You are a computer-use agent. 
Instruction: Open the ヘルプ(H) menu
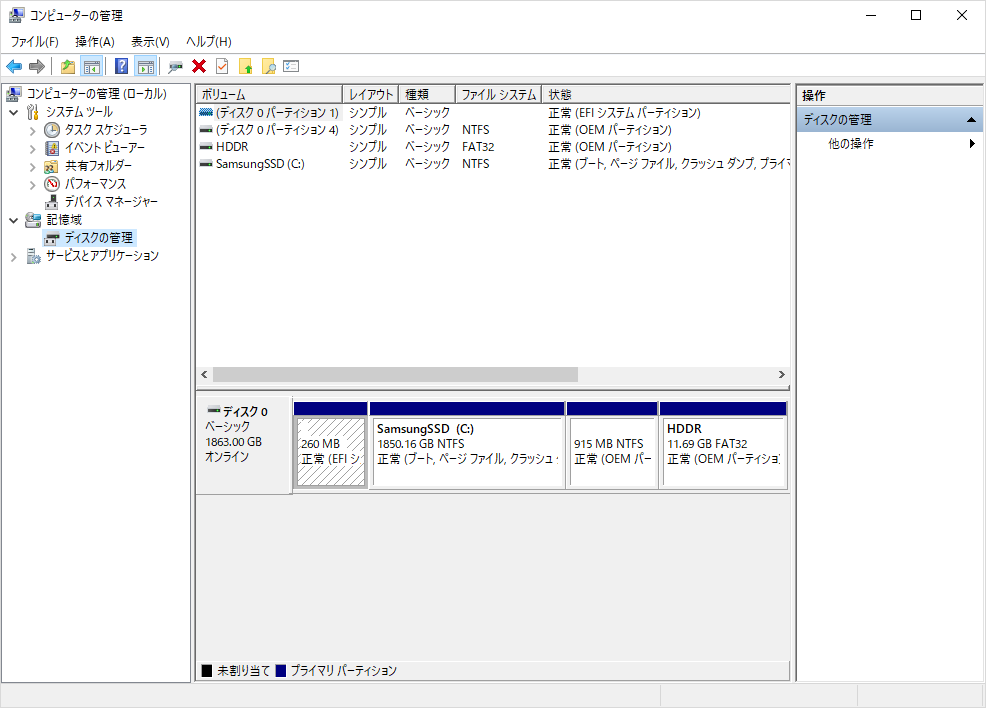209,41
